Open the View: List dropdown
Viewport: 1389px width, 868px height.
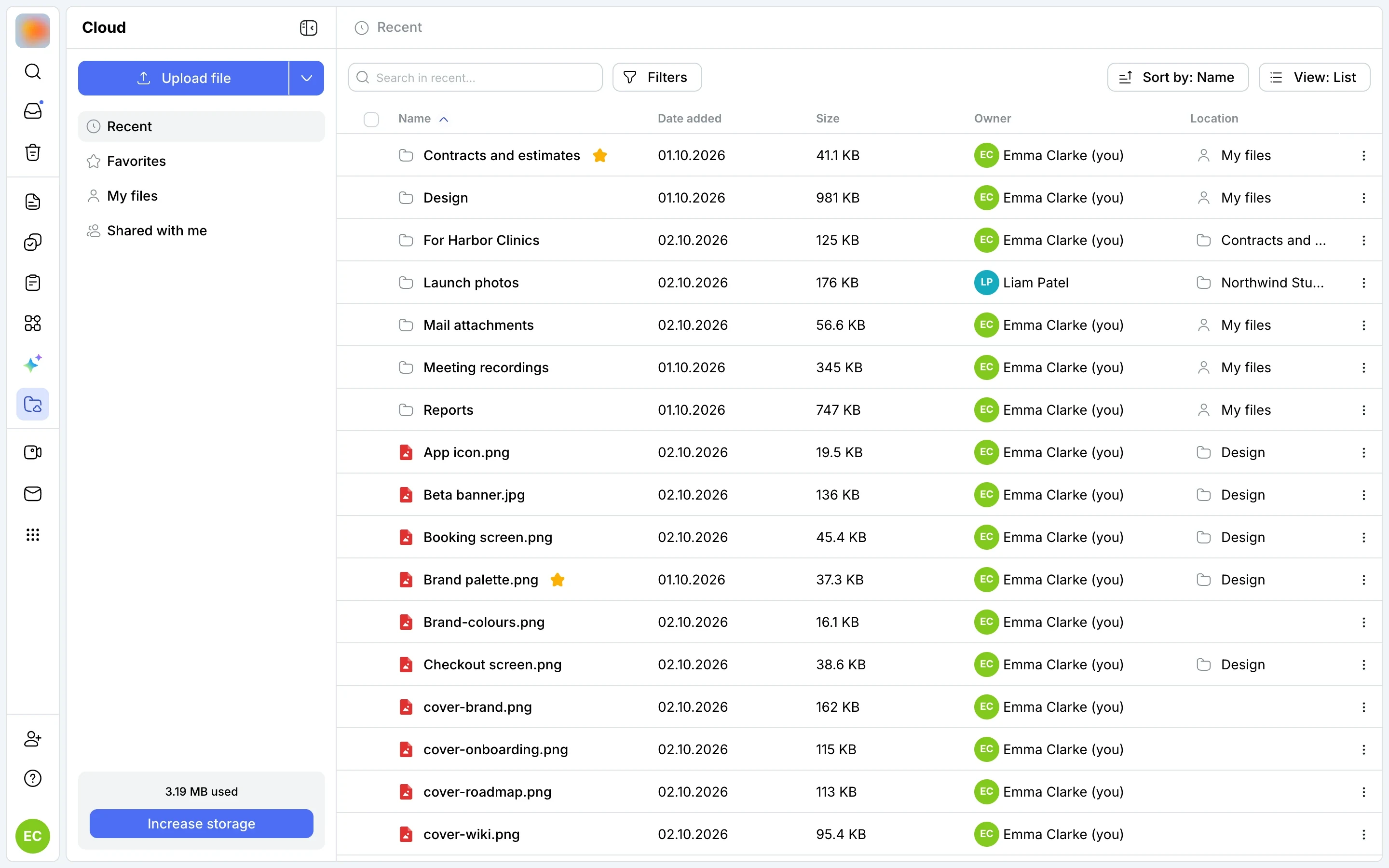click(x=1314, y=78)
